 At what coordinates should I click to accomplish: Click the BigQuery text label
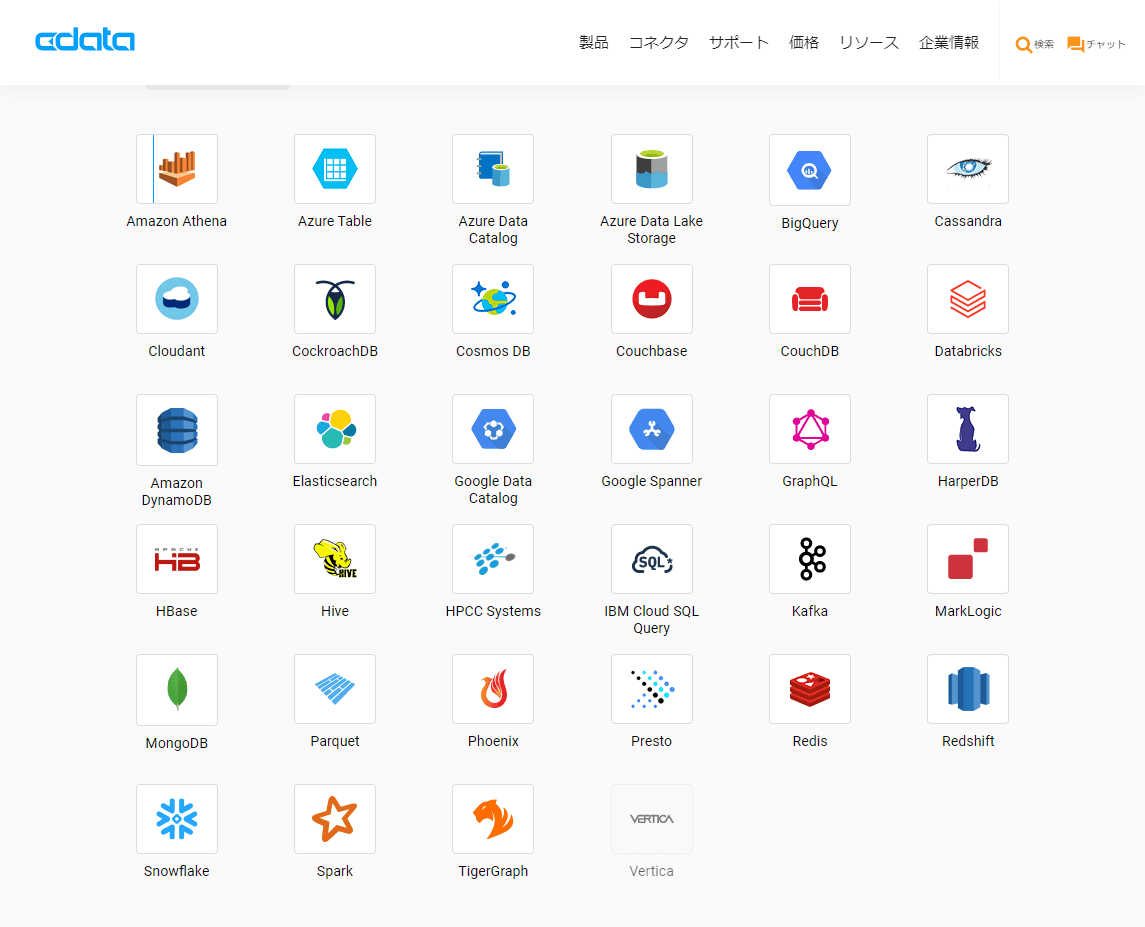click(810, 224)
